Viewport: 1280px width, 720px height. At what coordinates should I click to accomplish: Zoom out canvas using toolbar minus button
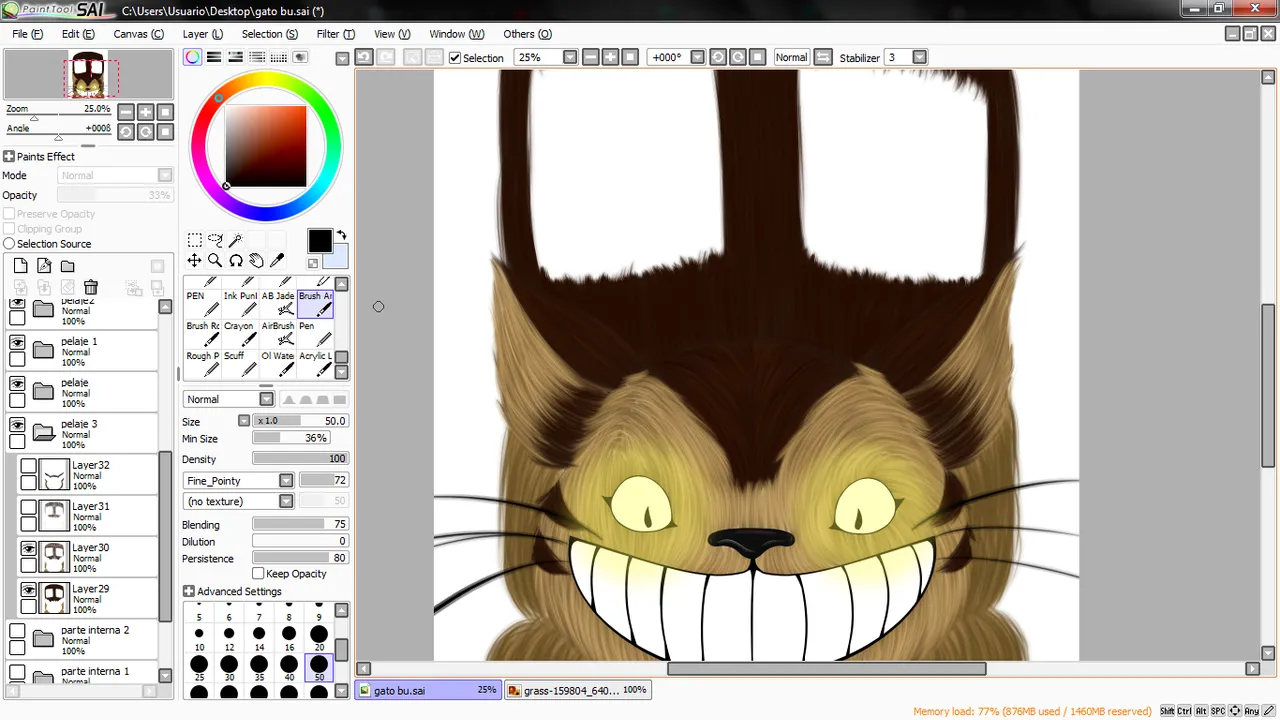(591, 57)
